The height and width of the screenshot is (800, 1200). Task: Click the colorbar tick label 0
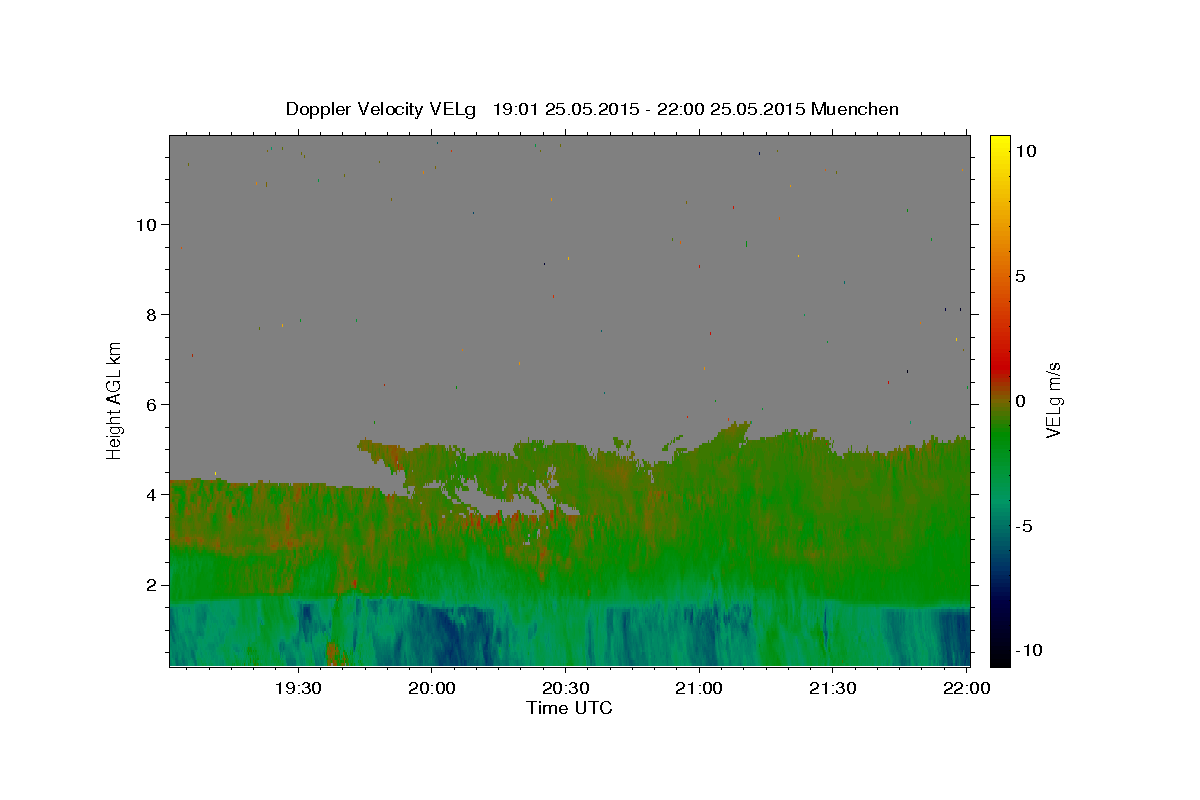[x=1020, y=401]
